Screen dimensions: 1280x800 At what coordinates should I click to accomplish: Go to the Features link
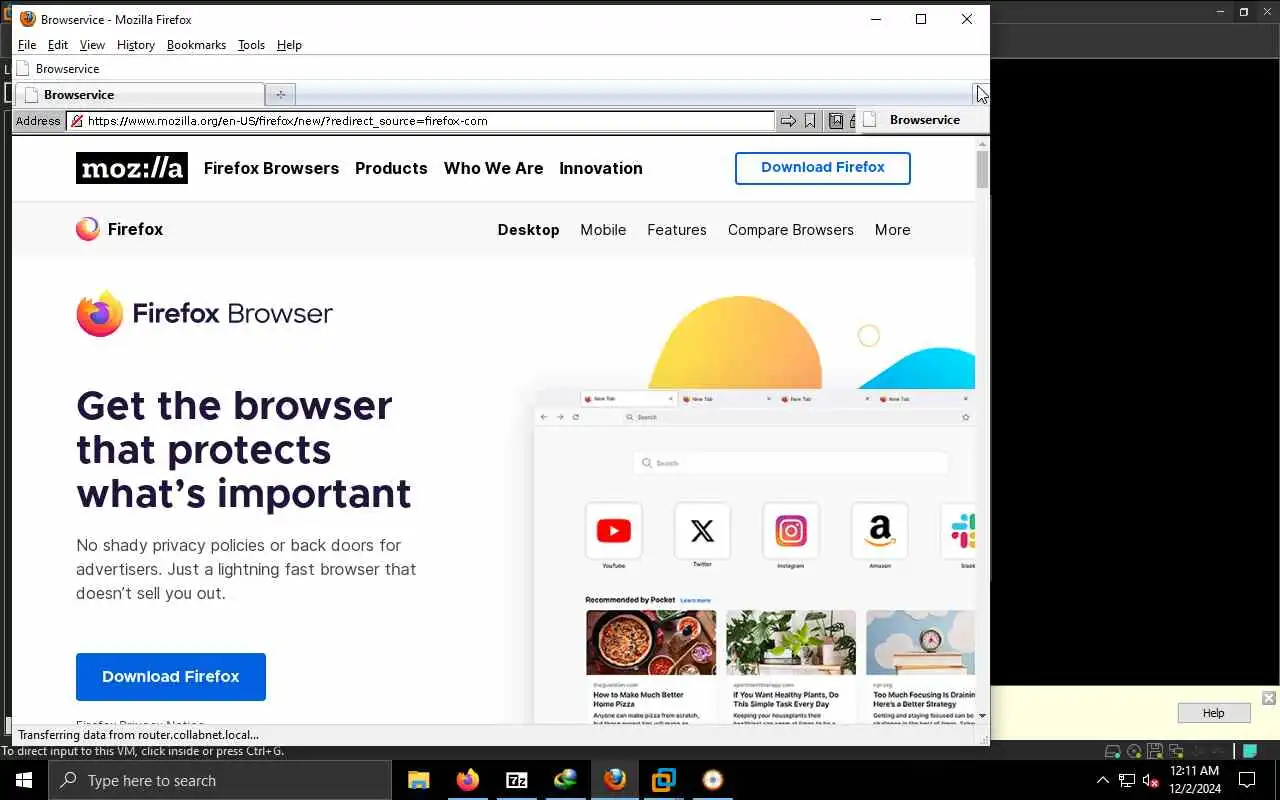[x=677, y=230]
